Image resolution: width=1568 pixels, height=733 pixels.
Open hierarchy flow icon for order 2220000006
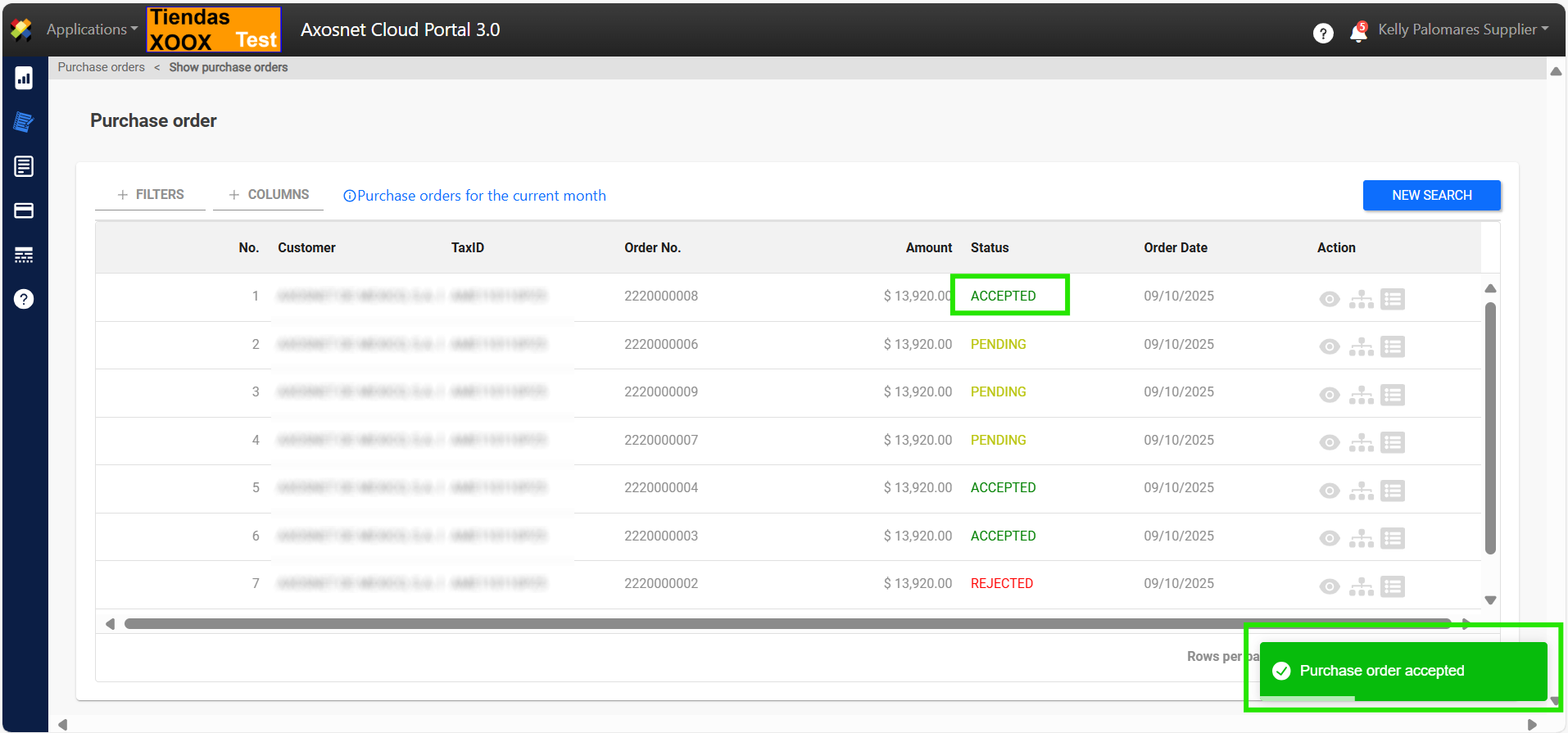tap(1361, 347)
